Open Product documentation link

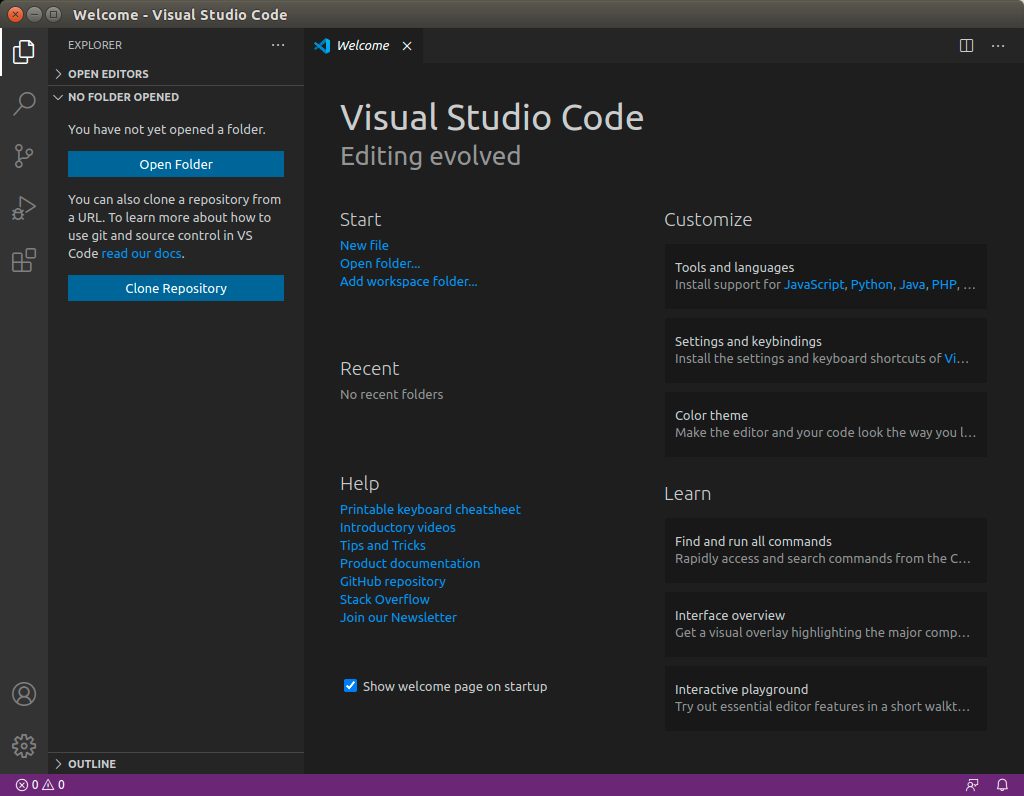tap(410, 563)
